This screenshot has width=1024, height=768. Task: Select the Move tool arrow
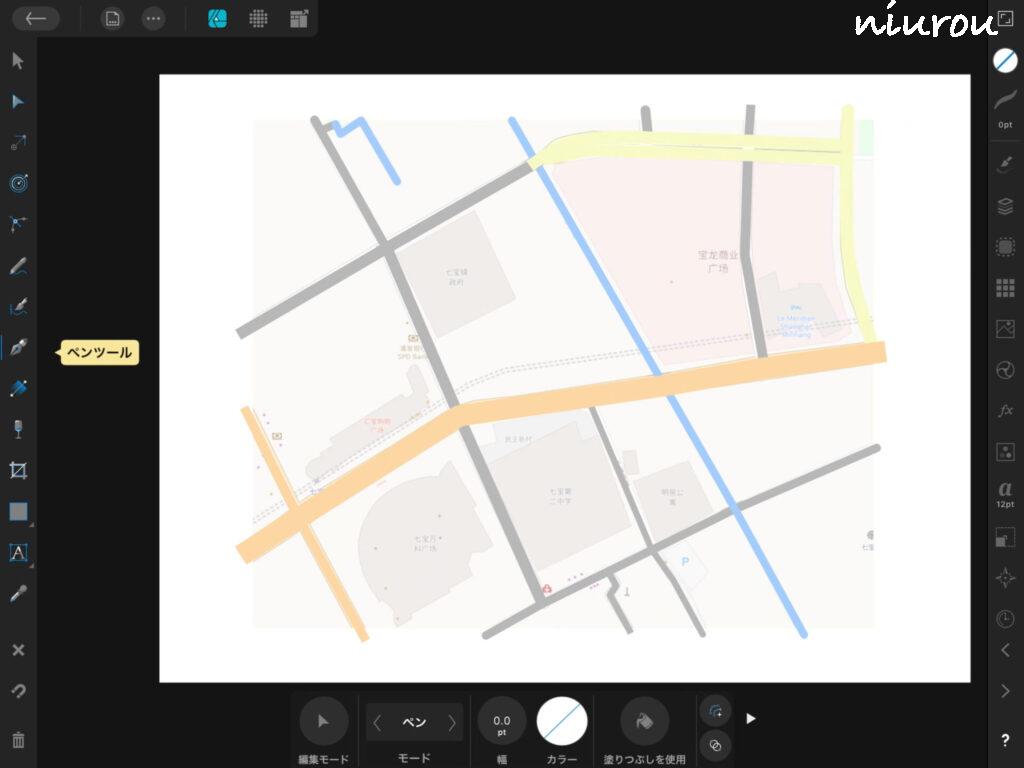[18, 61]
